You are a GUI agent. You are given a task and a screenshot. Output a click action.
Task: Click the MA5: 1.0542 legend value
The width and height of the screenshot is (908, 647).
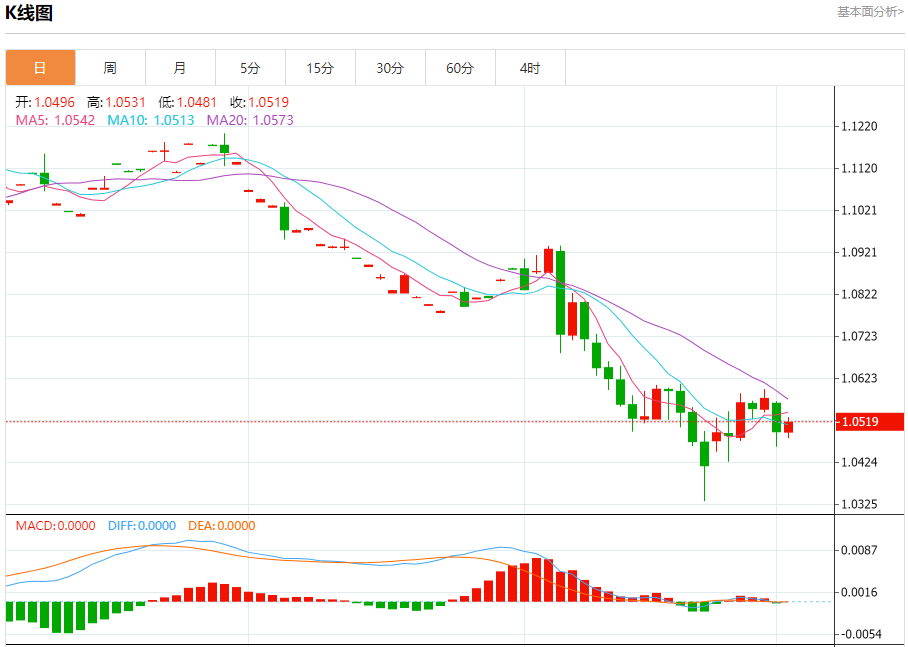55,120
